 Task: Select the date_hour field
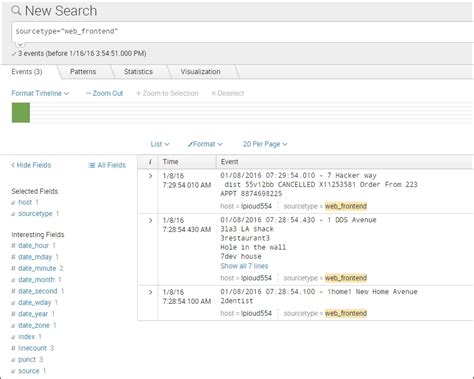tap(33, 245)
